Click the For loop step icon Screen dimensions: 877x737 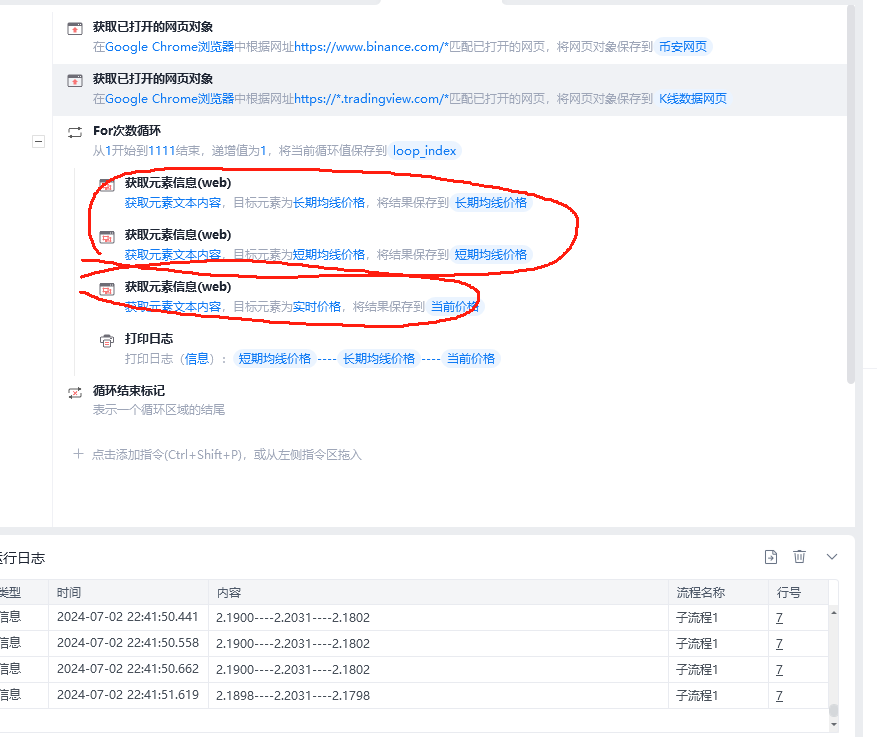75,133
